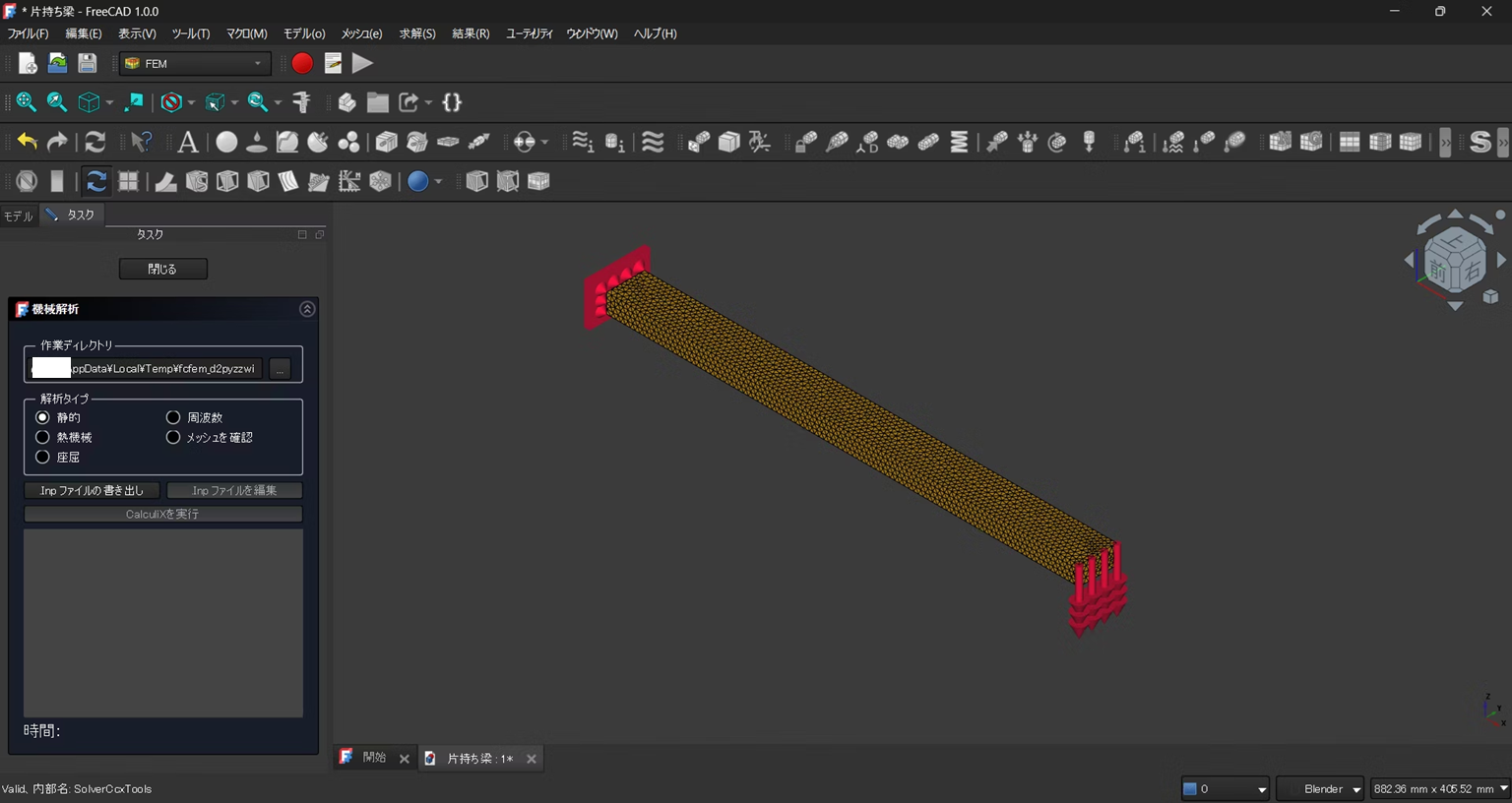The image size is (1512, 803).
Task: Click the red macro record button
Action: 302,63
